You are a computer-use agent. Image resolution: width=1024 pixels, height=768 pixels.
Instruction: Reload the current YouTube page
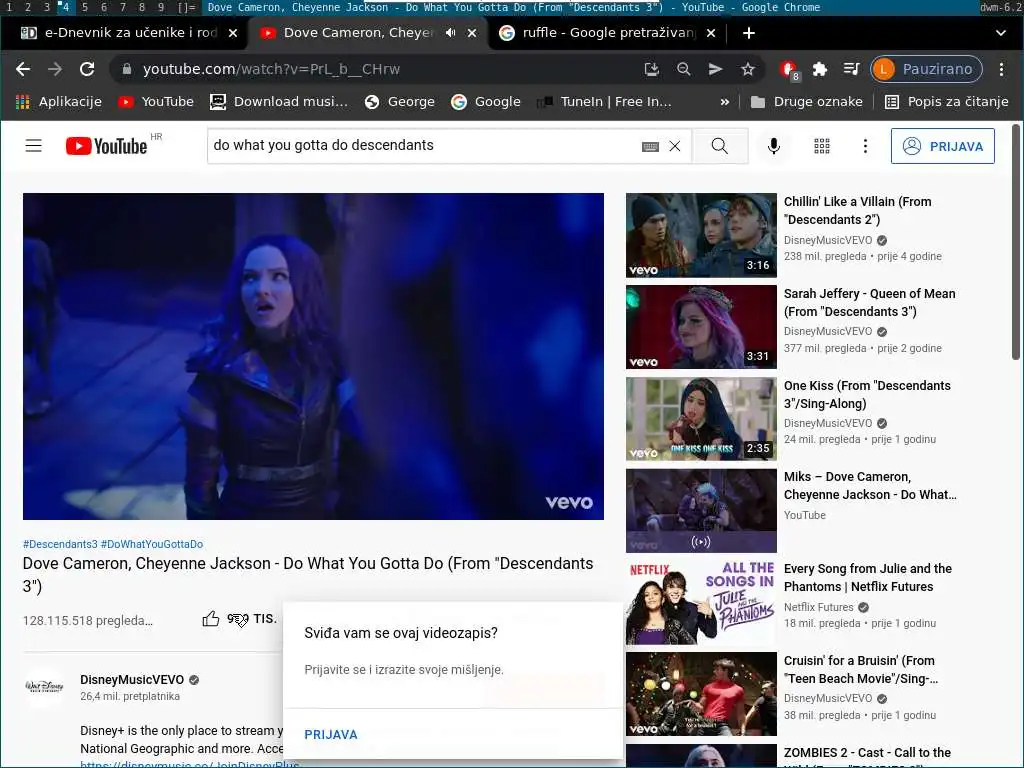point(87,69)
